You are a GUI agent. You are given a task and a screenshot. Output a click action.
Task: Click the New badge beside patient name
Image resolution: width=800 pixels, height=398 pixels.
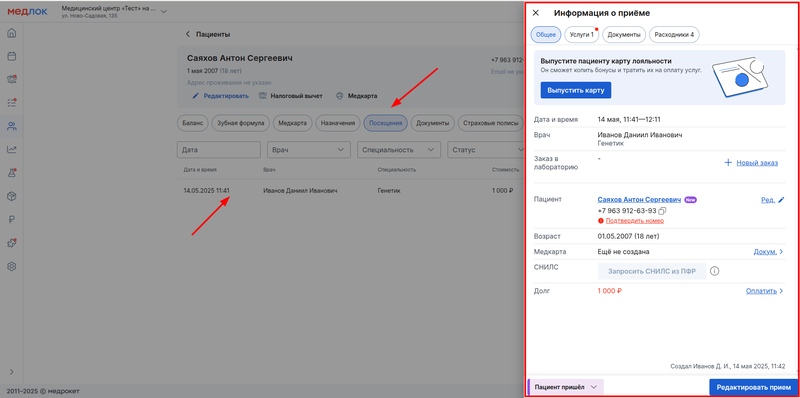(690, 200)
